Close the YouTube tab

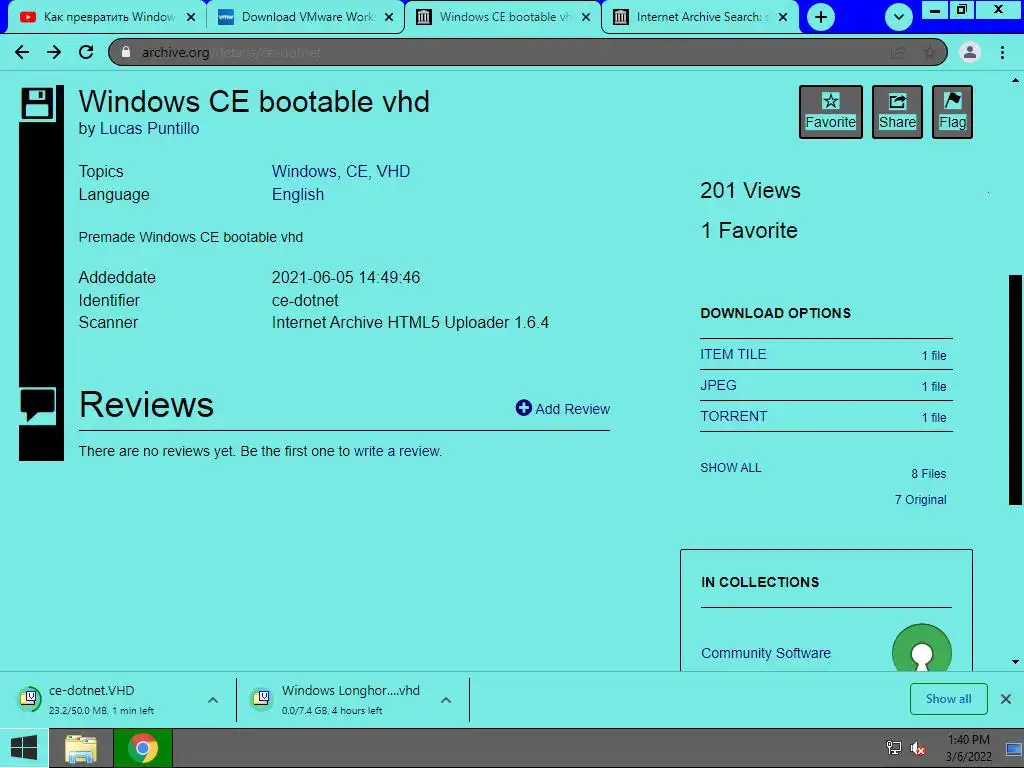[x=191, y=18]
